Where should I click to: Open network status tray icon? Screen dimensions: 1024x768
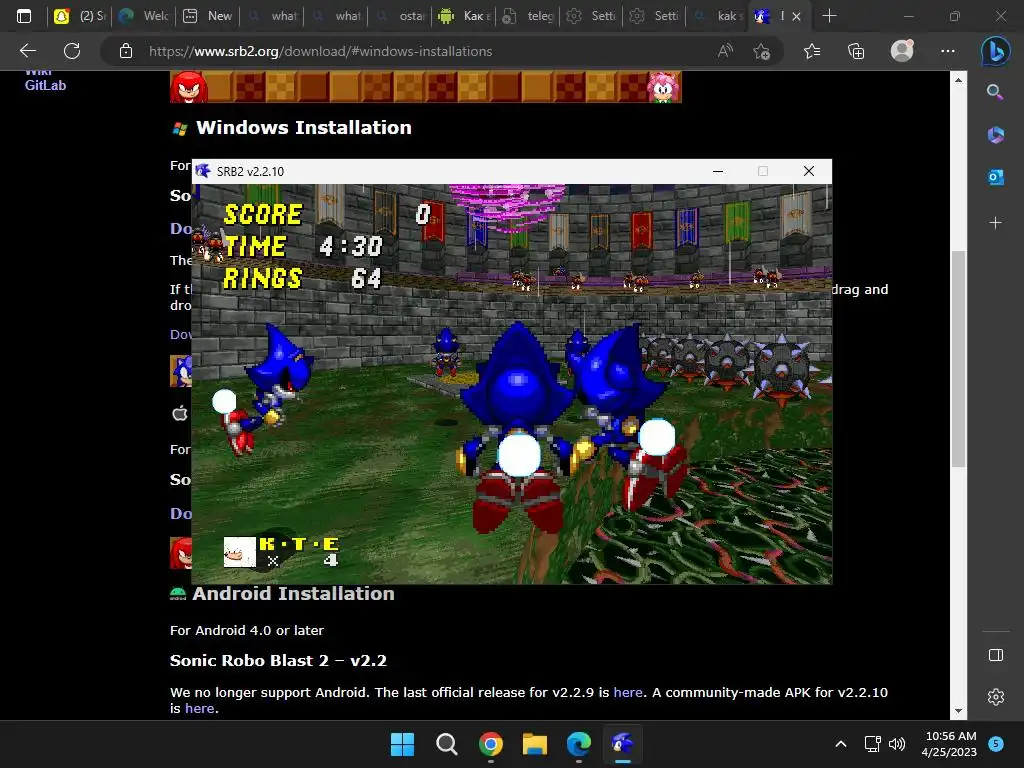(x=872, y=744)
